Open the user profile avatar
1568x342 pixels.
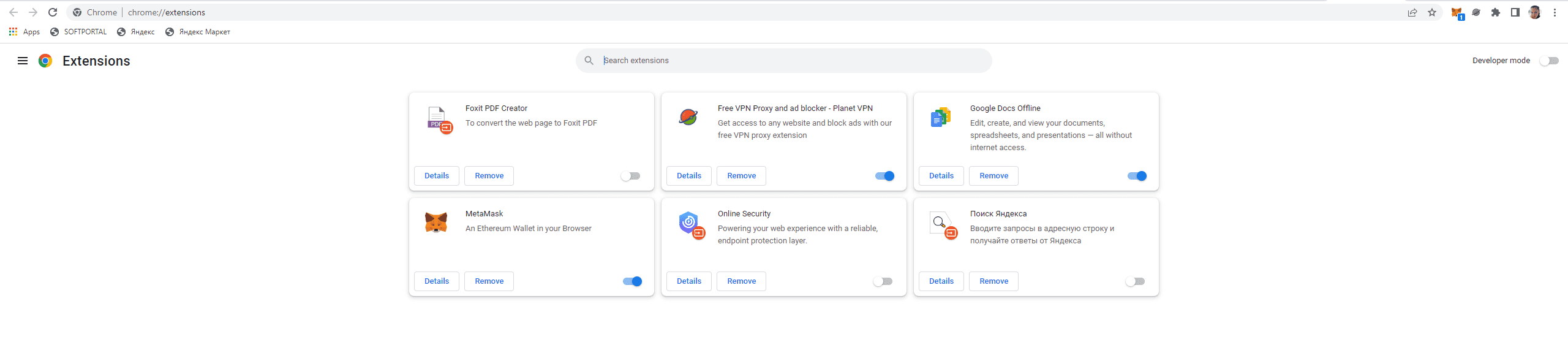click(x=1535, y=12)
